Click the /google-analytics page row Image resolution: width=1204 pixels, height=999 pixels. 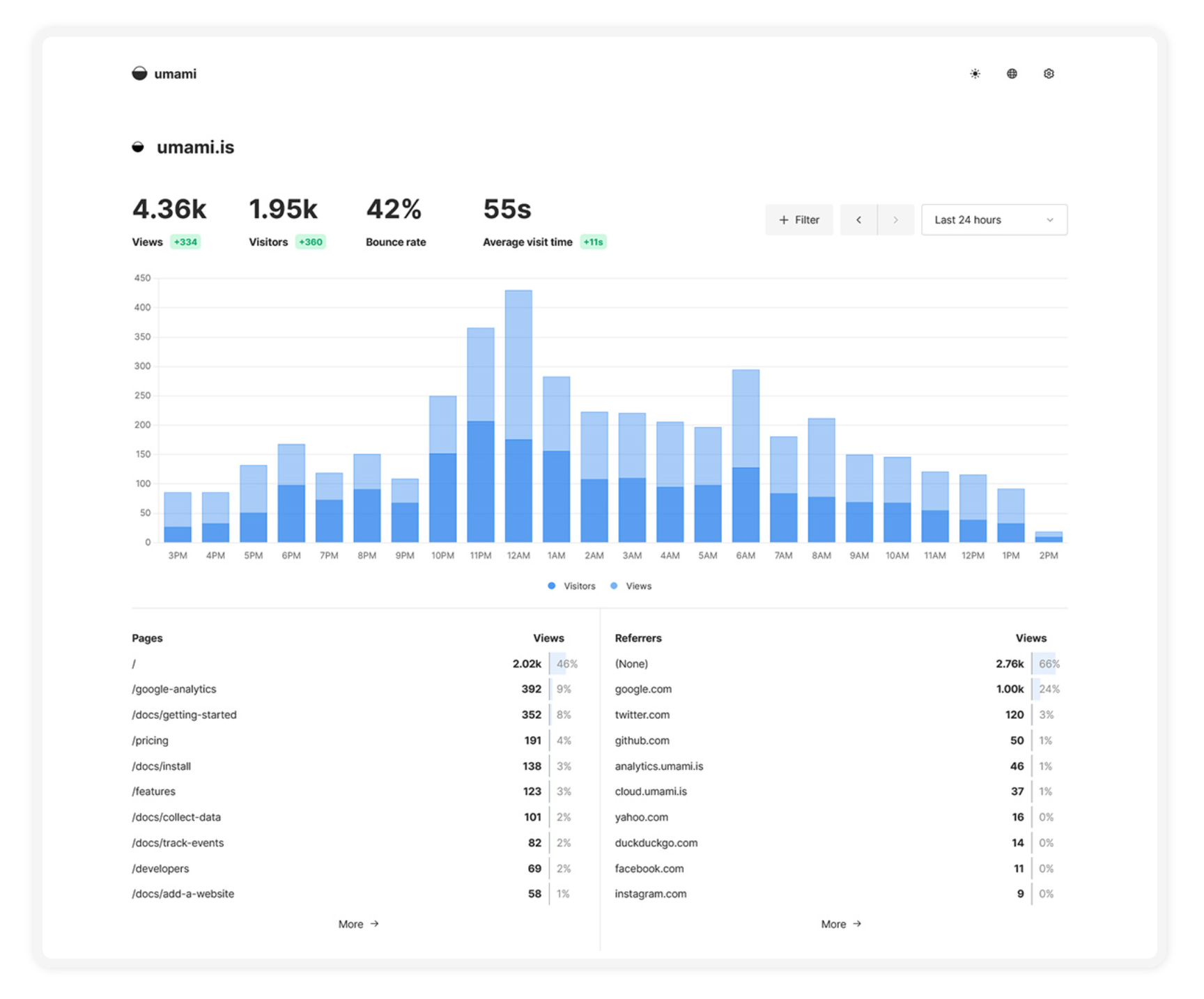355,689
